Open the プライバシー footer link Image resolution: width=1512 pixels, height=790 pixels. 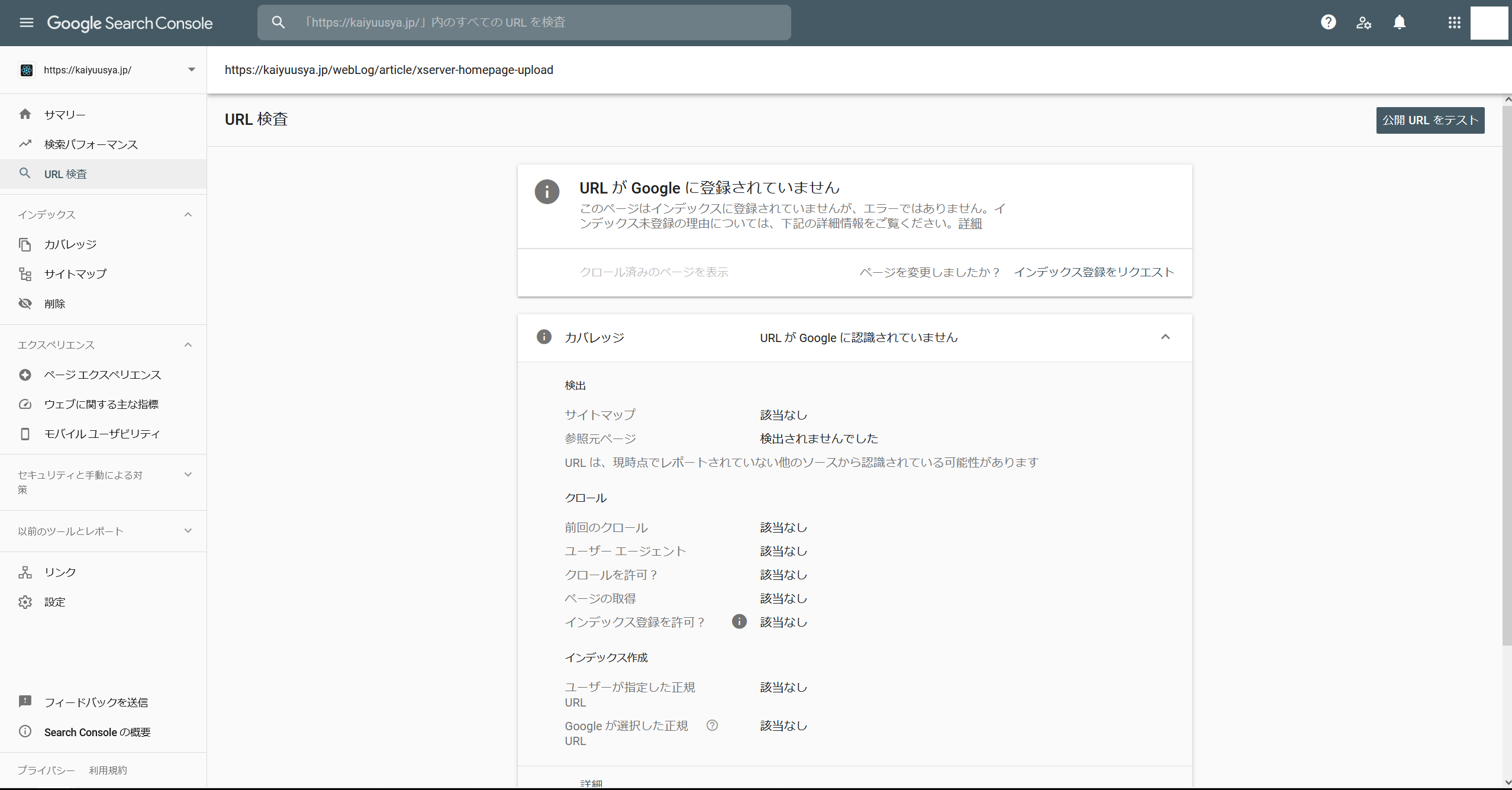pos(46,770)
